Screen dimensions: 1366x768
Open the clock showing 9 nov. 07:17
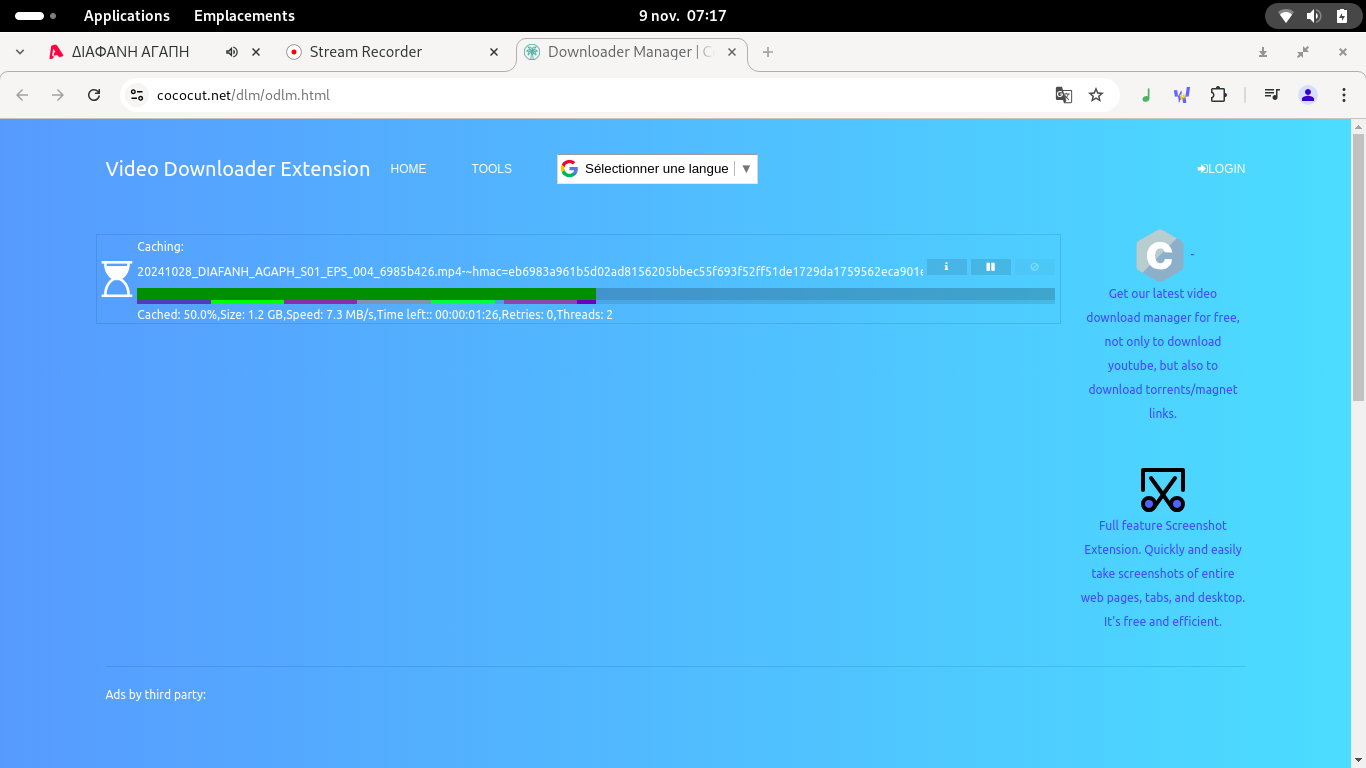pos(683,16)
